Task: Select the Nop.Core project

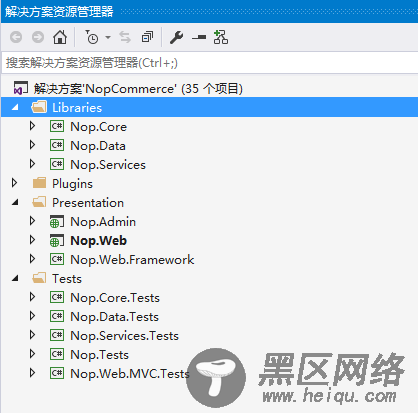Action: tap(98, 127)
